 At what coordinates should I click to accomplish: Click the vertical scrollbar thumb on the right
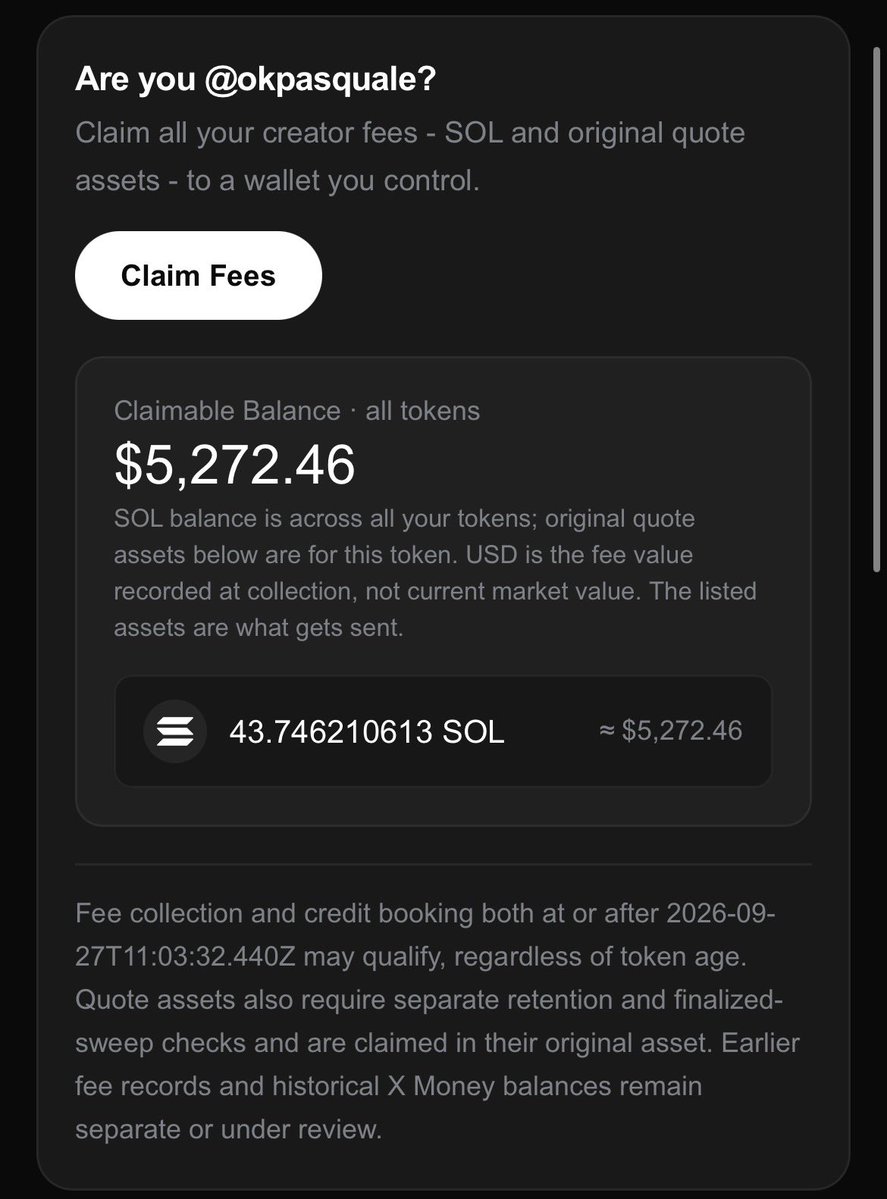click(x=876, y=309)
